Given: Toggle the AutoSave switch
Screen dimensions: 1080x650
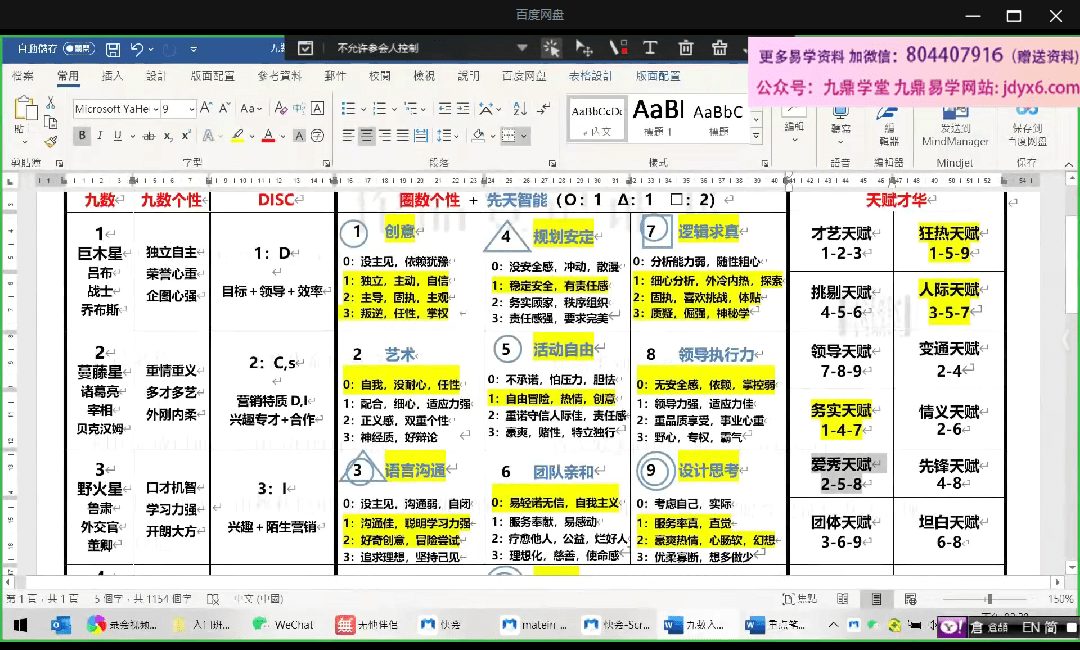Looking at the screenshot, I should pos(78,49).
